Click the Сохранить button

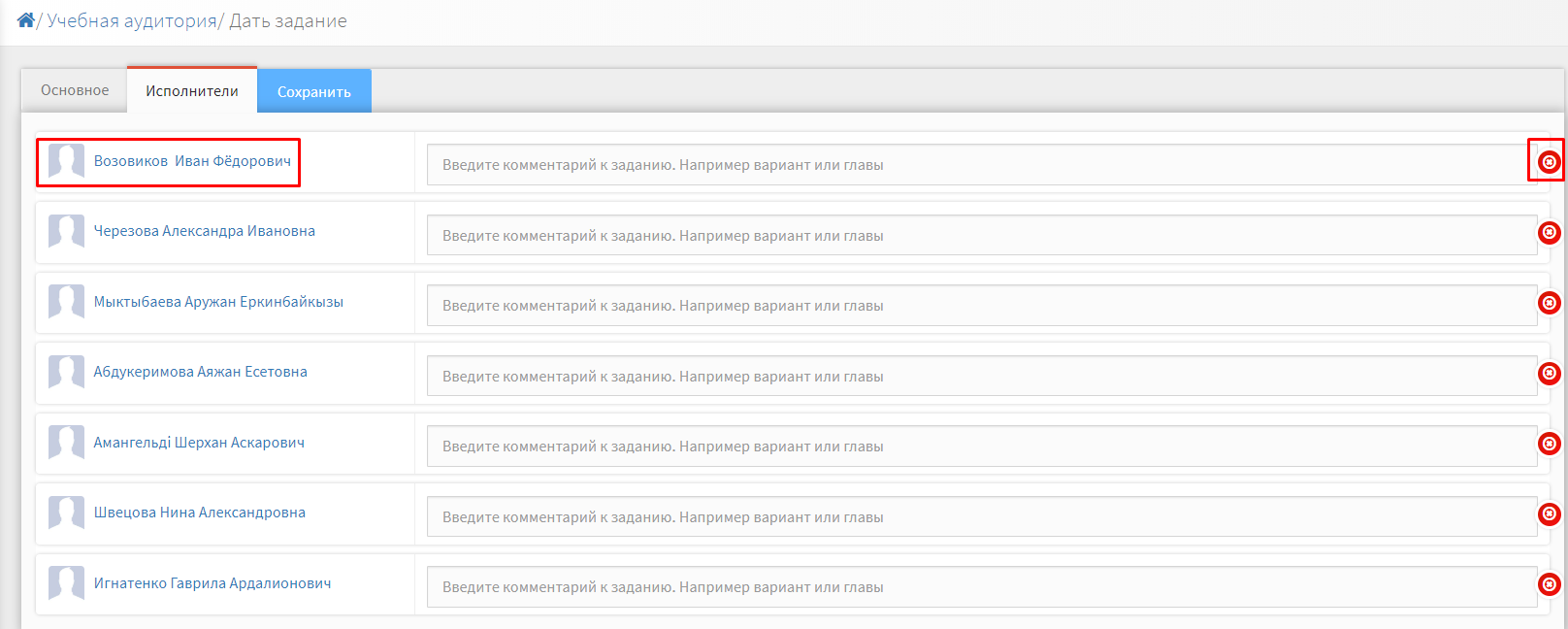pyautogui.click(x=314, y=91)
